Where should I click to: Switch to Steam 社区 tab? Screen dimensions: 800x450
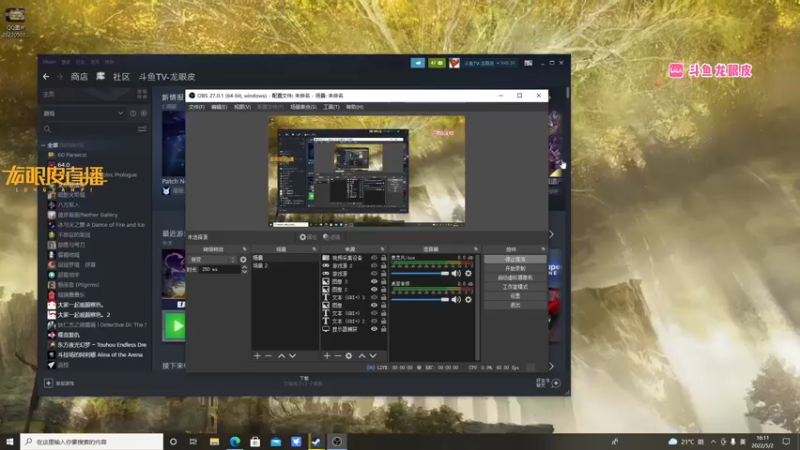(121, 77)
